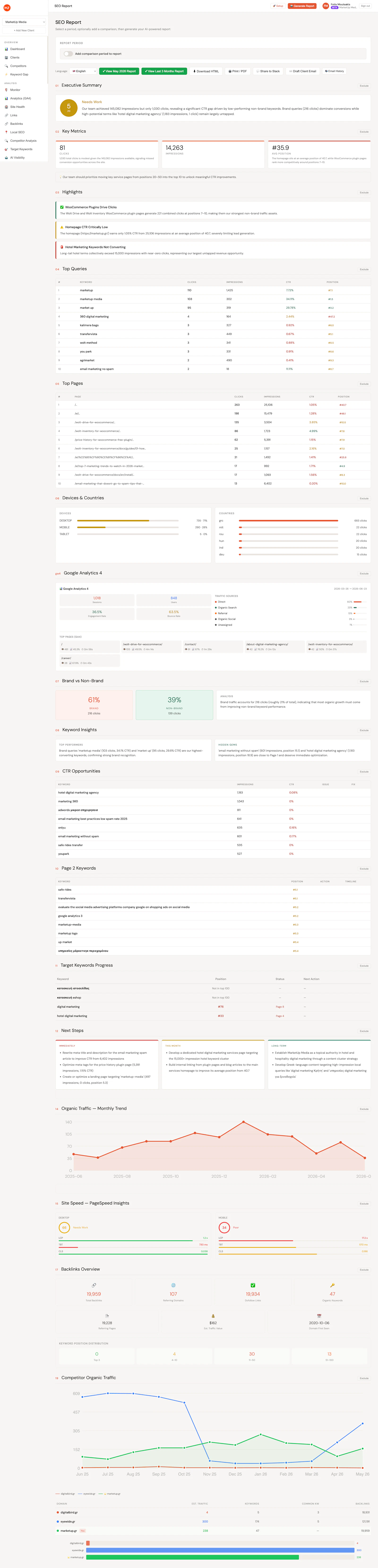Click the MarketUp logo icon
378x1568 pixels.
click(x=7, y=7)
